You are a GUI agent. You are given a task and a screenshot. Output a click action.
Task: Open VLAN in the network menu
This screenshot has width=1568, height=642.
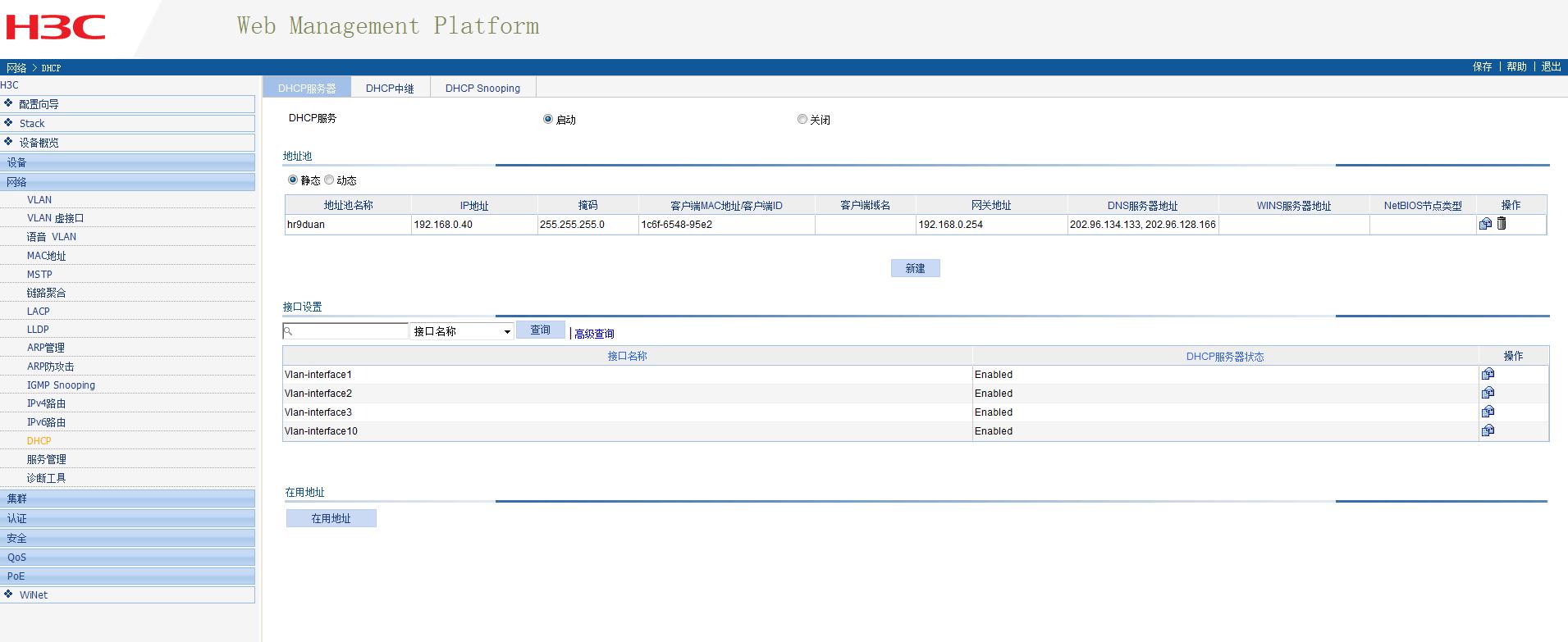click(39, 199)
